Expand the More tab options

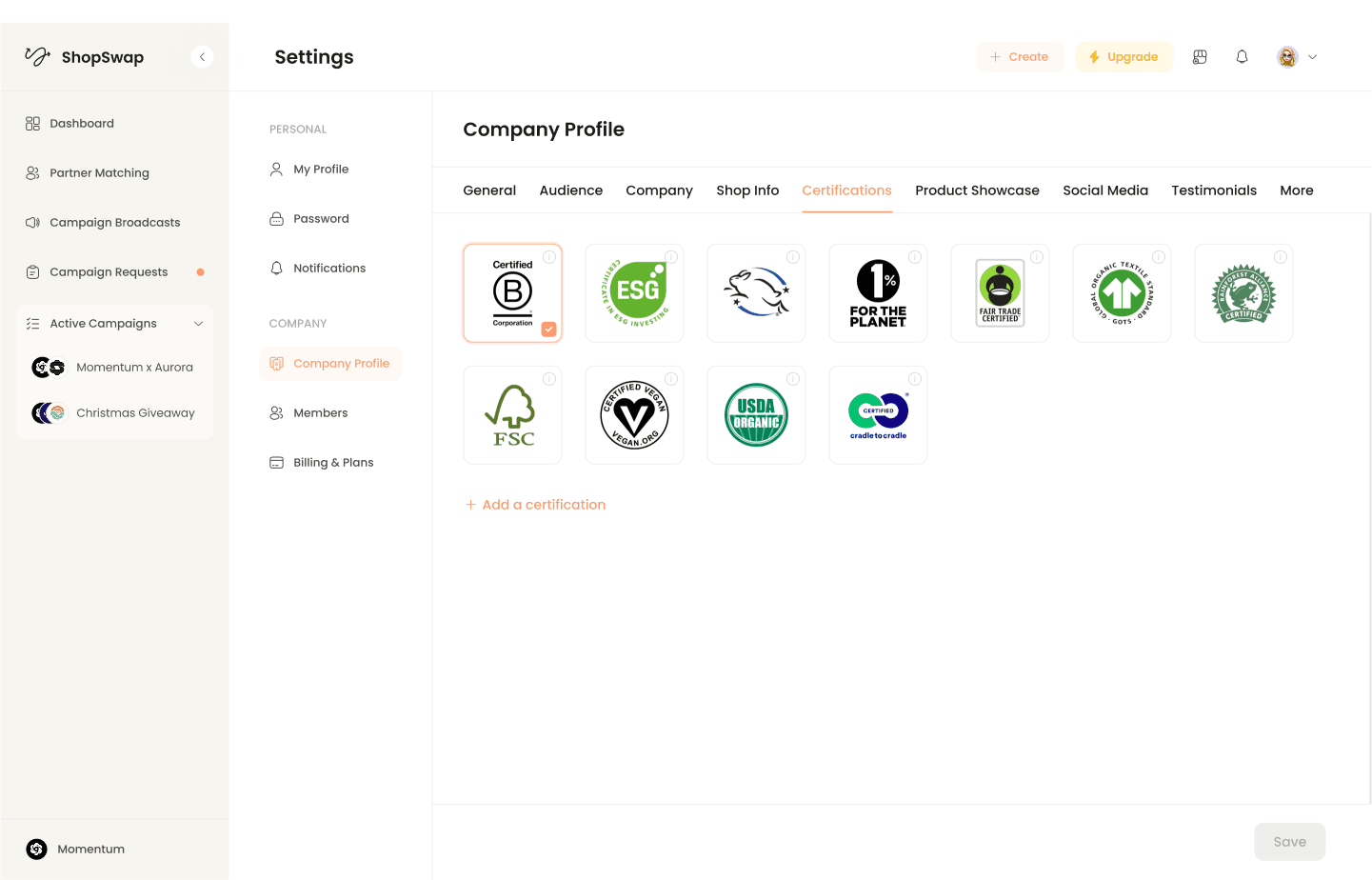coord(1297,190)
